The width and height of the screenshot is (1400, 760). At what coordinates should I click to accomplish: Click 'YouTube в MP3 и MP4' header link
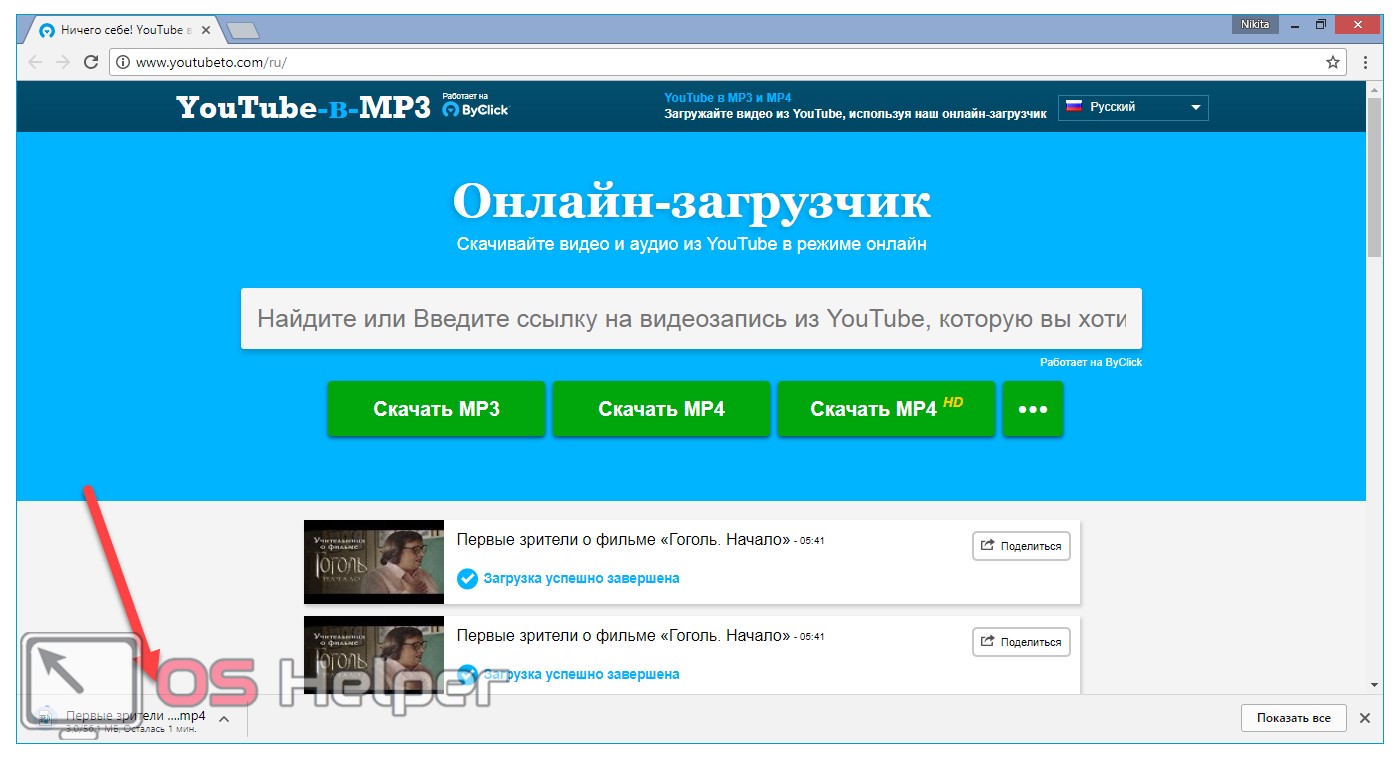tap(728, 98)
